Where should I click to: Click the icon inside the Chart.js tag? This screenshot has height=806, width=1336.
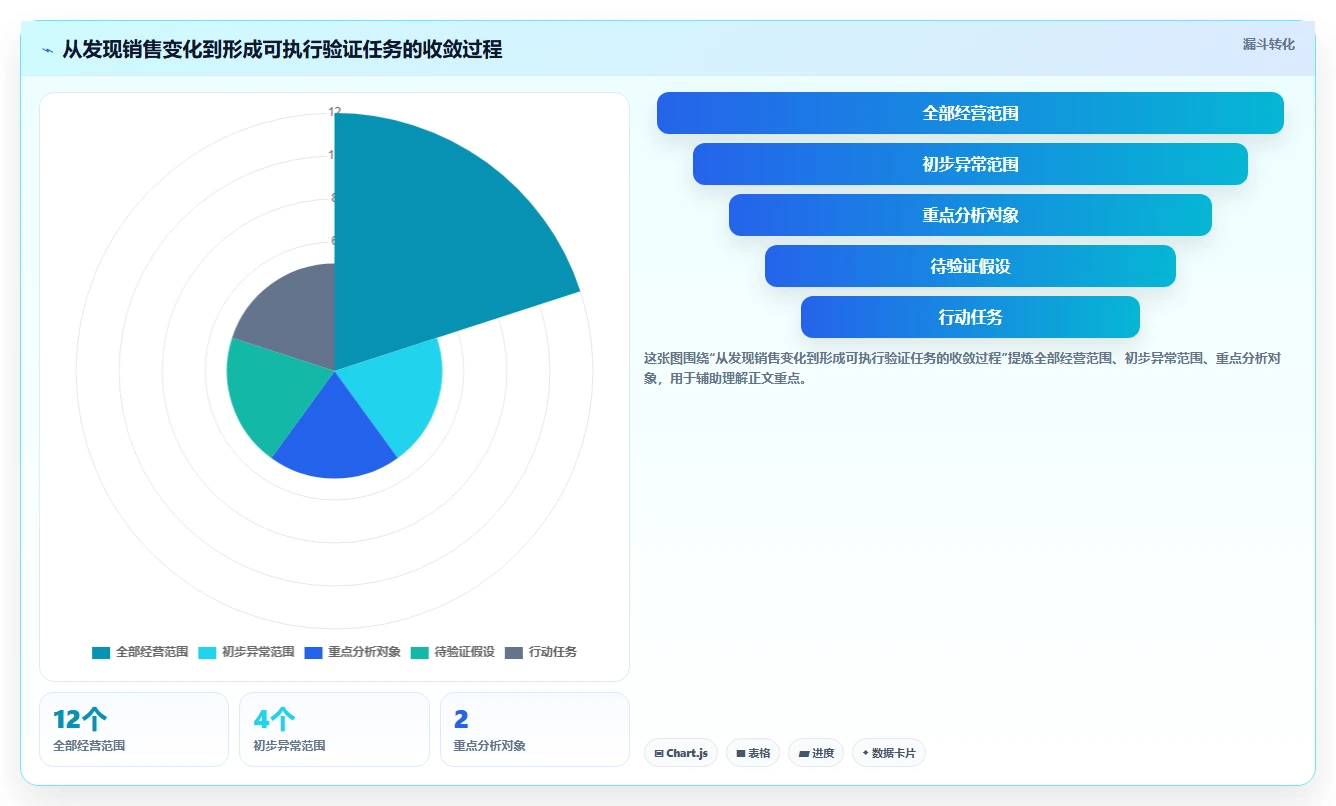659,753
